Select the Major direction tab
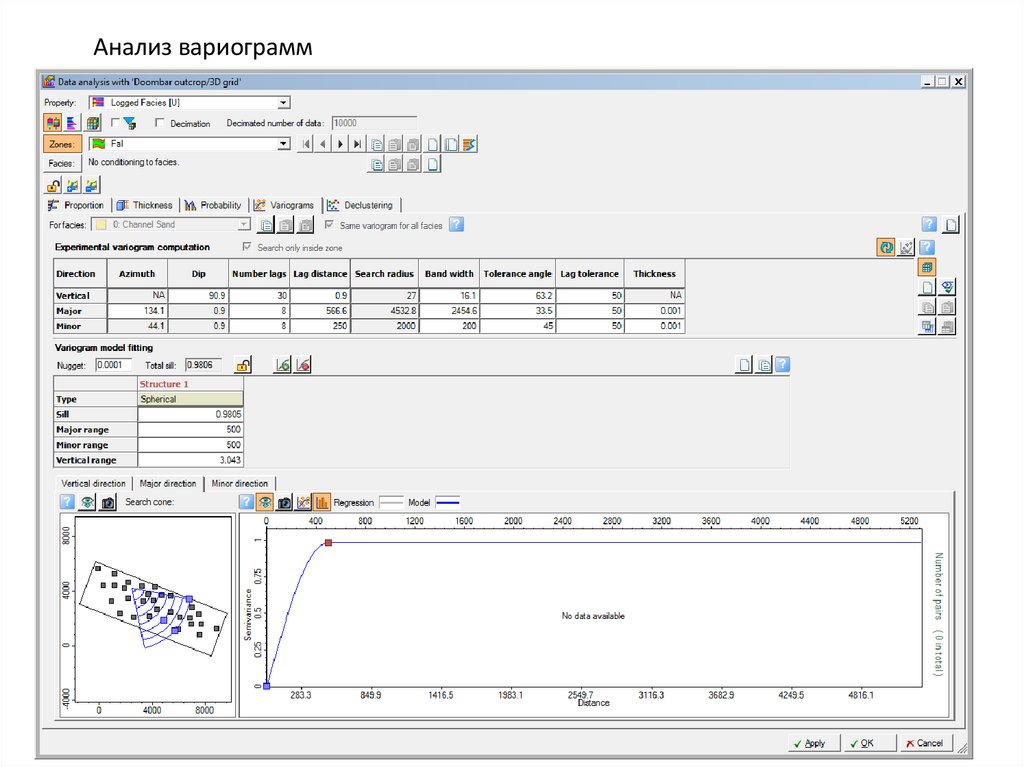Viewport: 1024px width, 767px height. click(x=168, y=483)
